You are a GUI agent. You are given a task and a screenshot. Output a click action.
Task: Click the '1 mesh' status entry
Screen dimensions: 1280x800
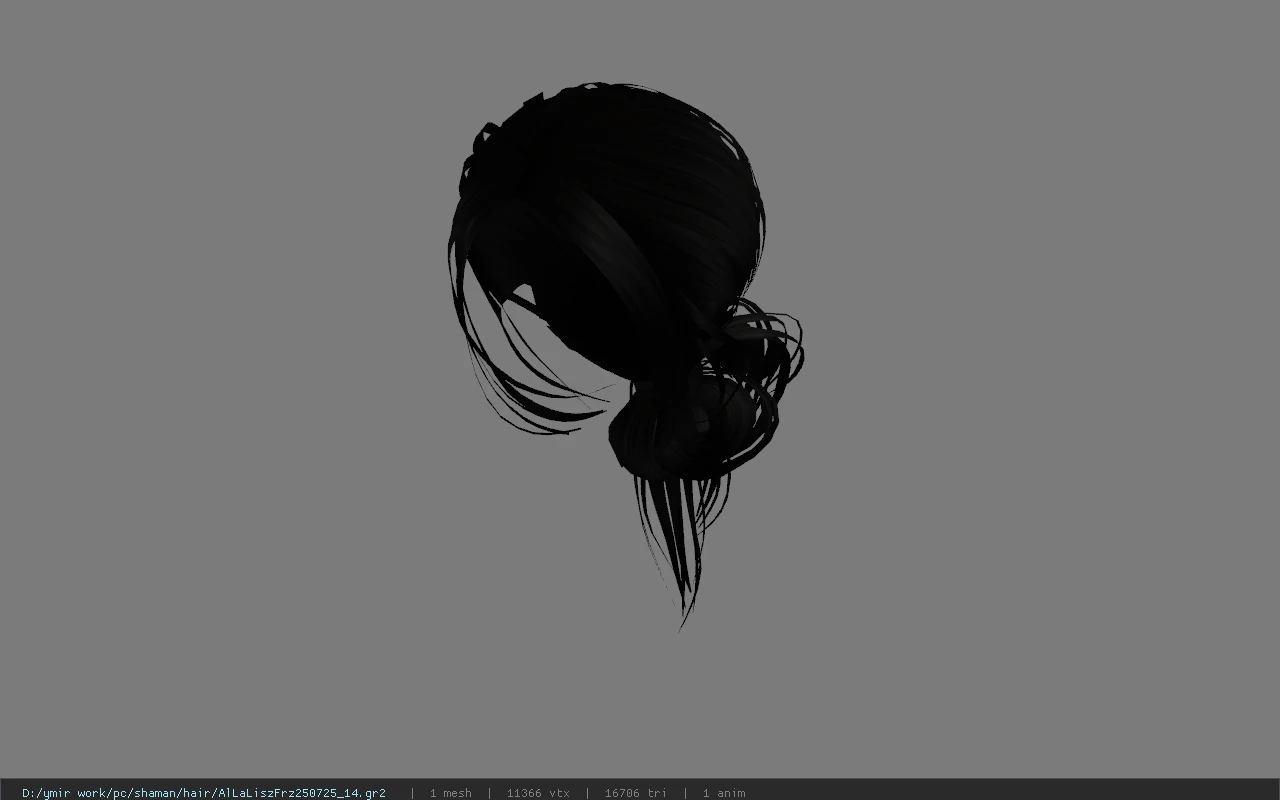(x=450, y=793)
